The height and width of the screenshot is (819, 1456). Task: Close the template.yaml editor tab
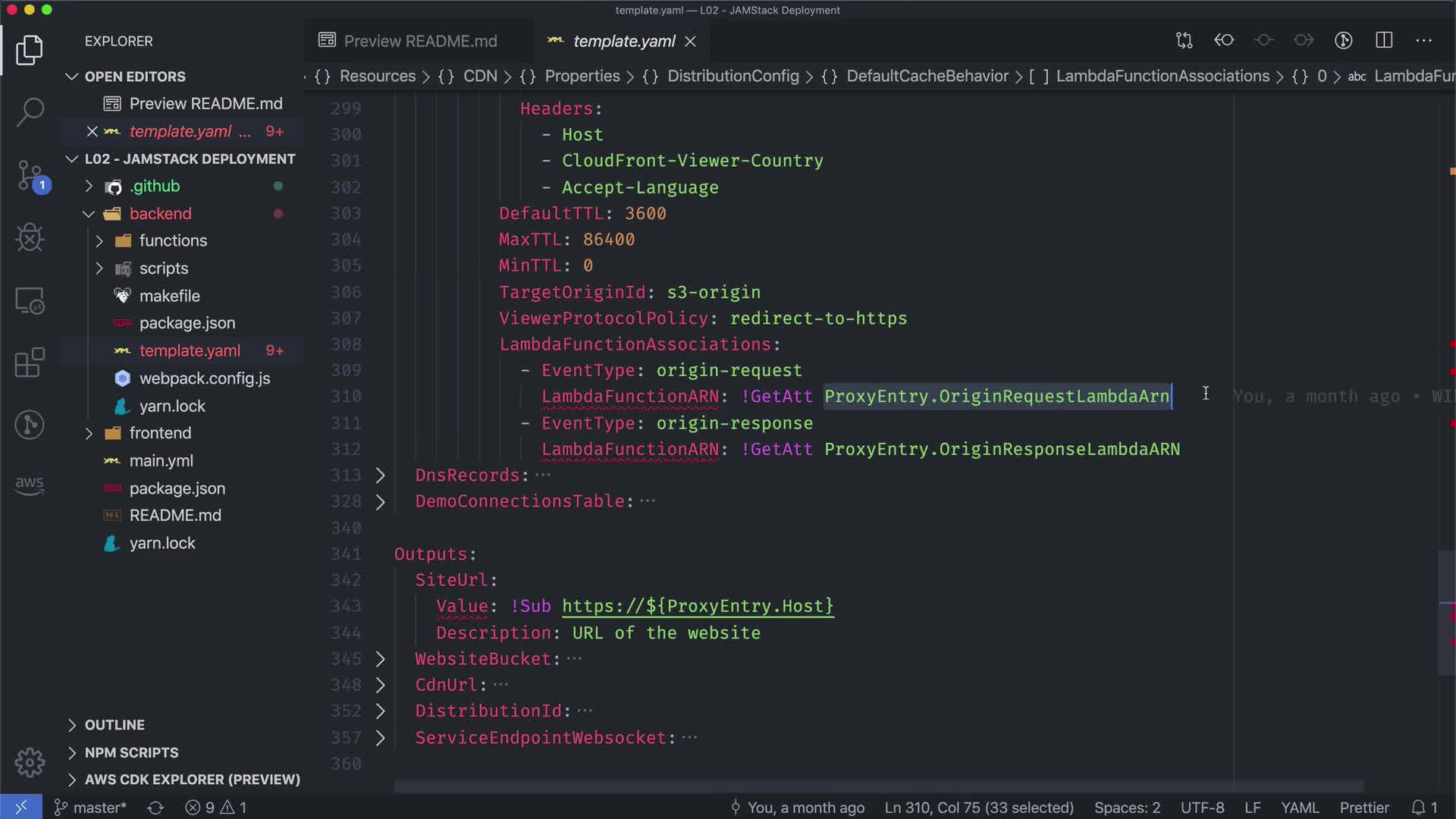pyautogui.click(x=690, y=42)
